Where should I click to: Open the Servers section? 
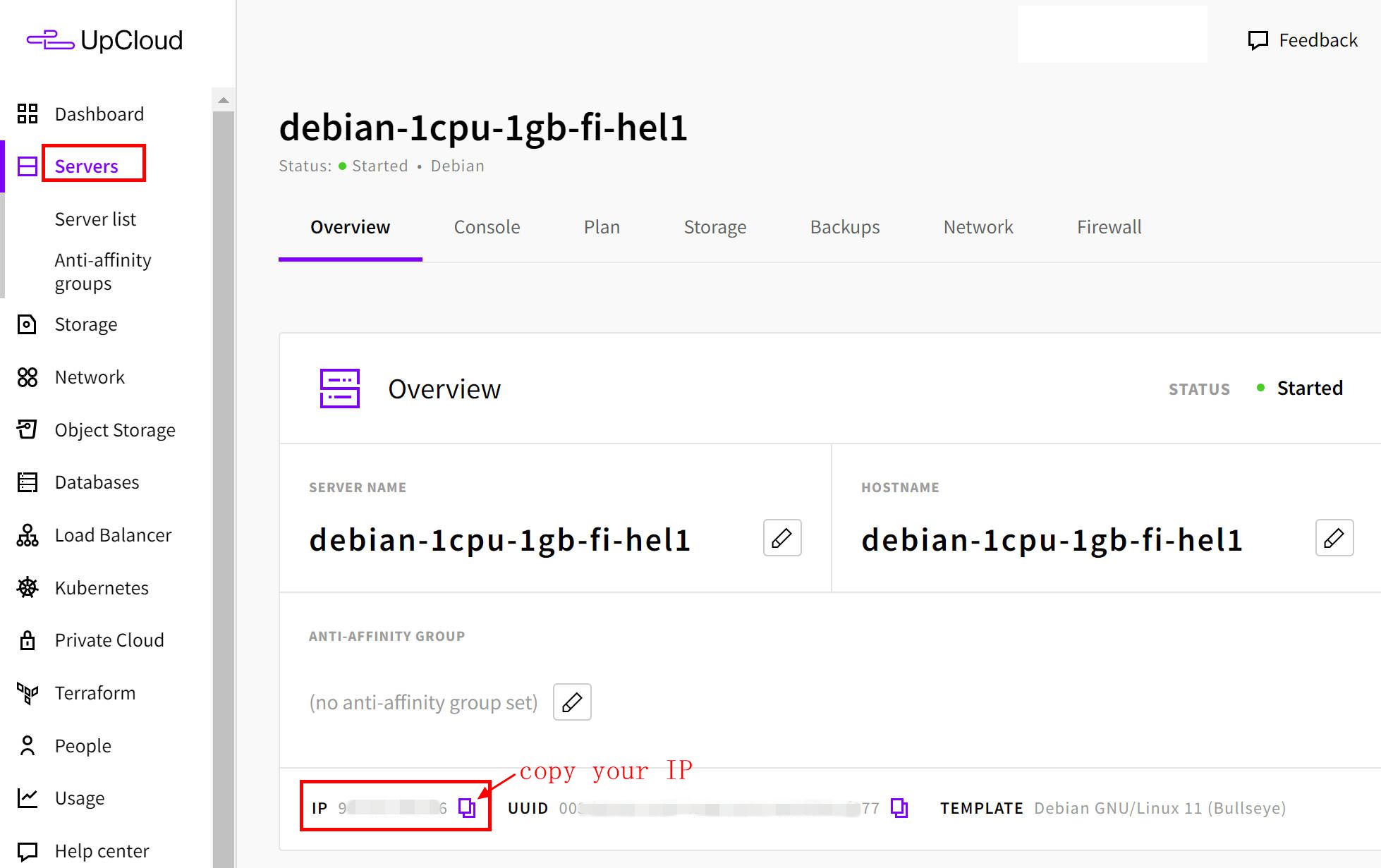pos(87,166)
